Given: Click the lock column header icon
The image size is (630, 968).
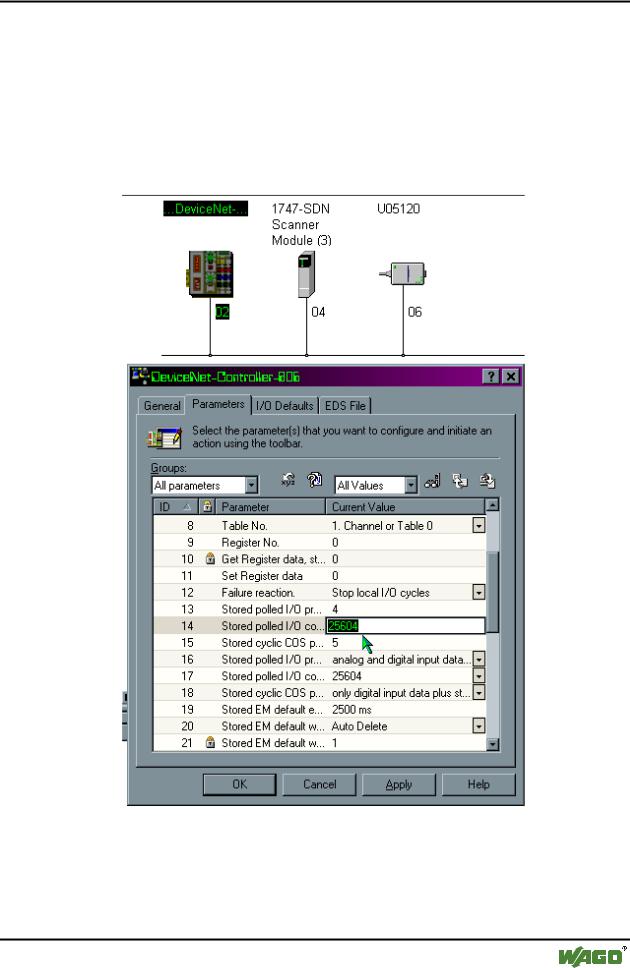Looking at the screenshot, I should pyautogui.click(x=208, y=507).
